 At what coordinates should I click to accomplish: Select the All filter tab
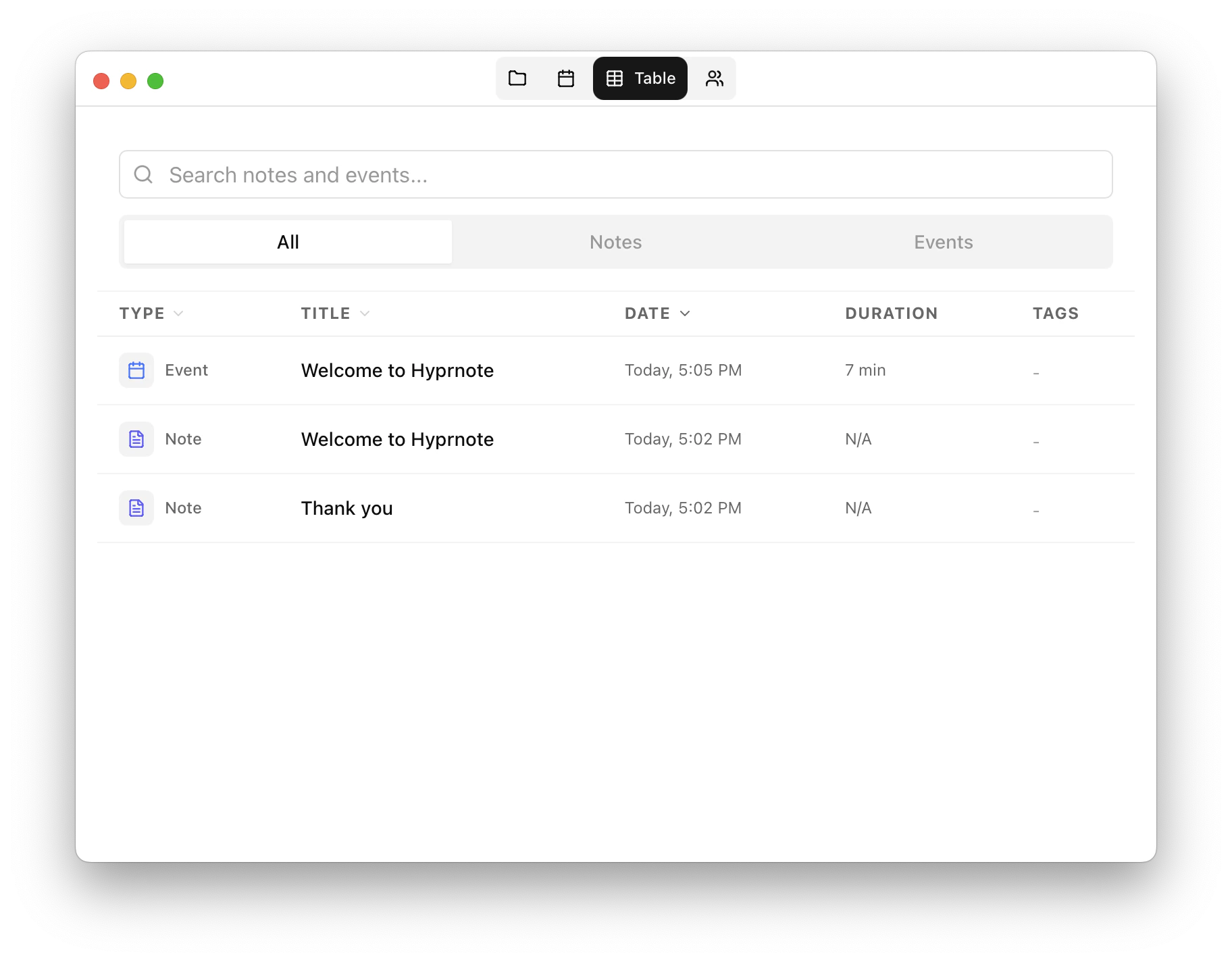tap(288, 242)
